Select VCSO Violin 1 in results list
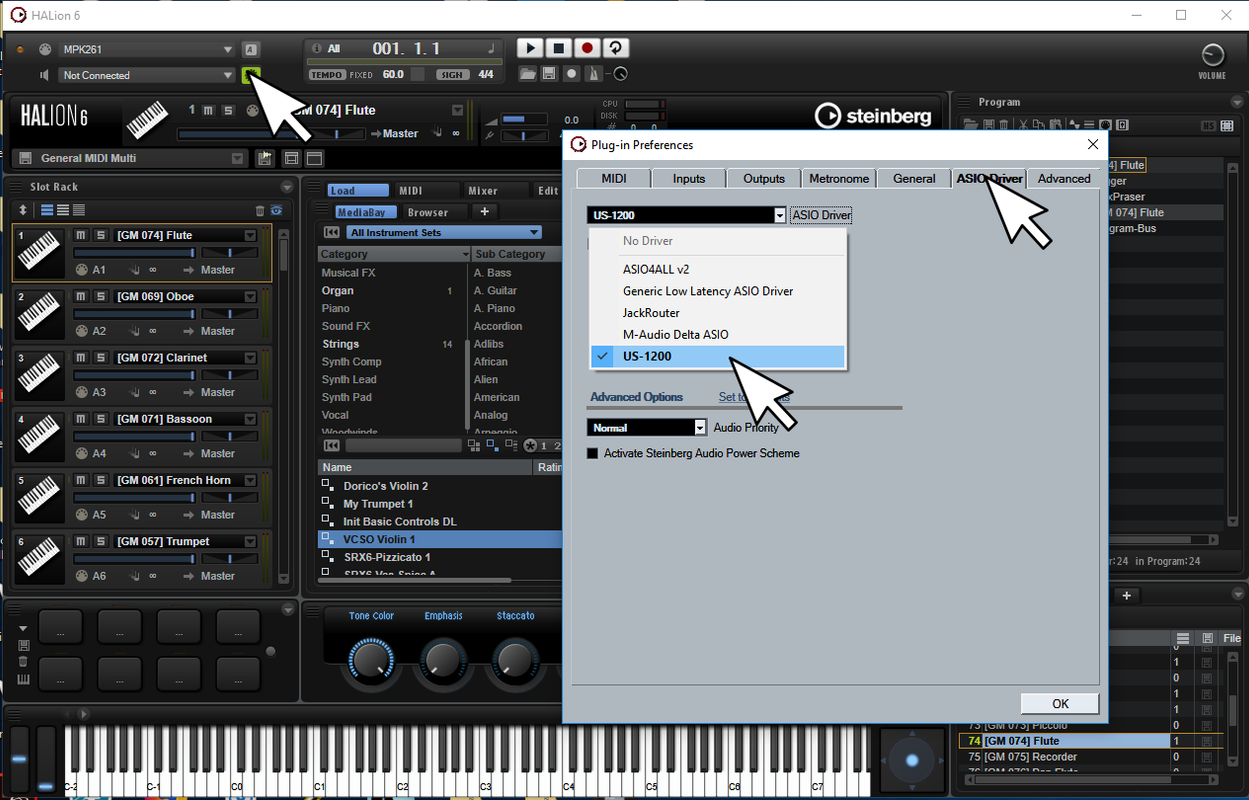The width and height of the screenshot is (1249, 800). [x=440, y=539]
